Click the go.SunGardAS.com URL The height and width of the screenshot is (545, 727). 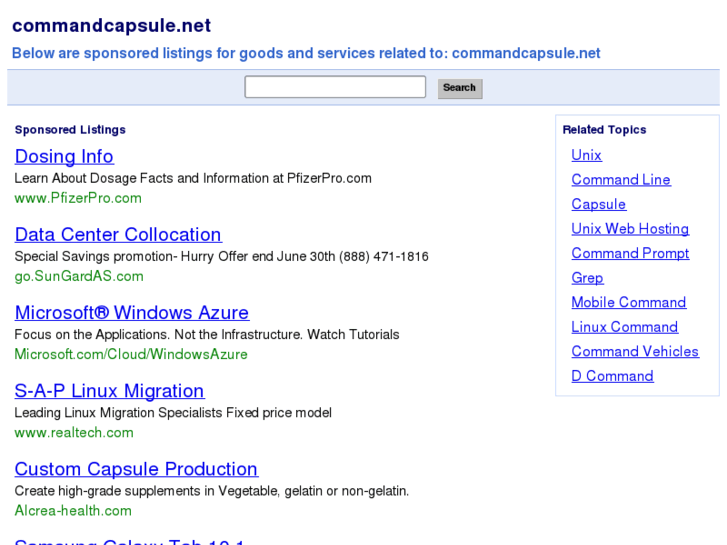click(79, 276)
